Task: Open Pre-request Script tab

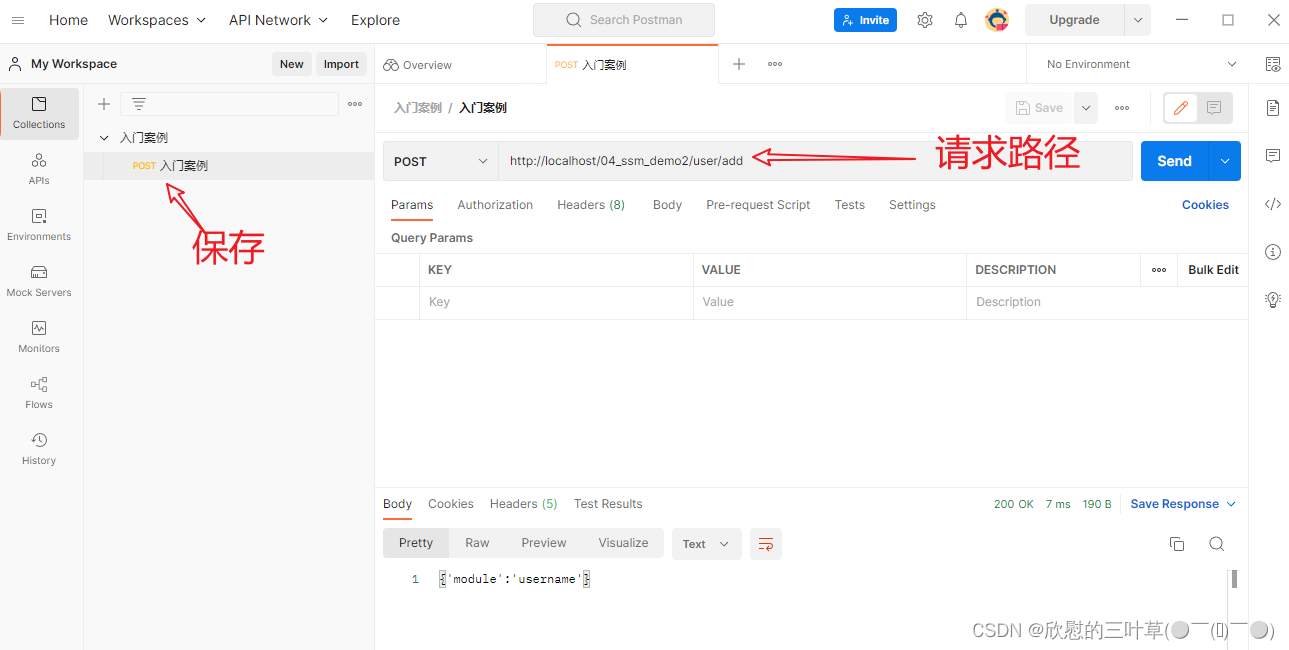Action: pos(758,205)
